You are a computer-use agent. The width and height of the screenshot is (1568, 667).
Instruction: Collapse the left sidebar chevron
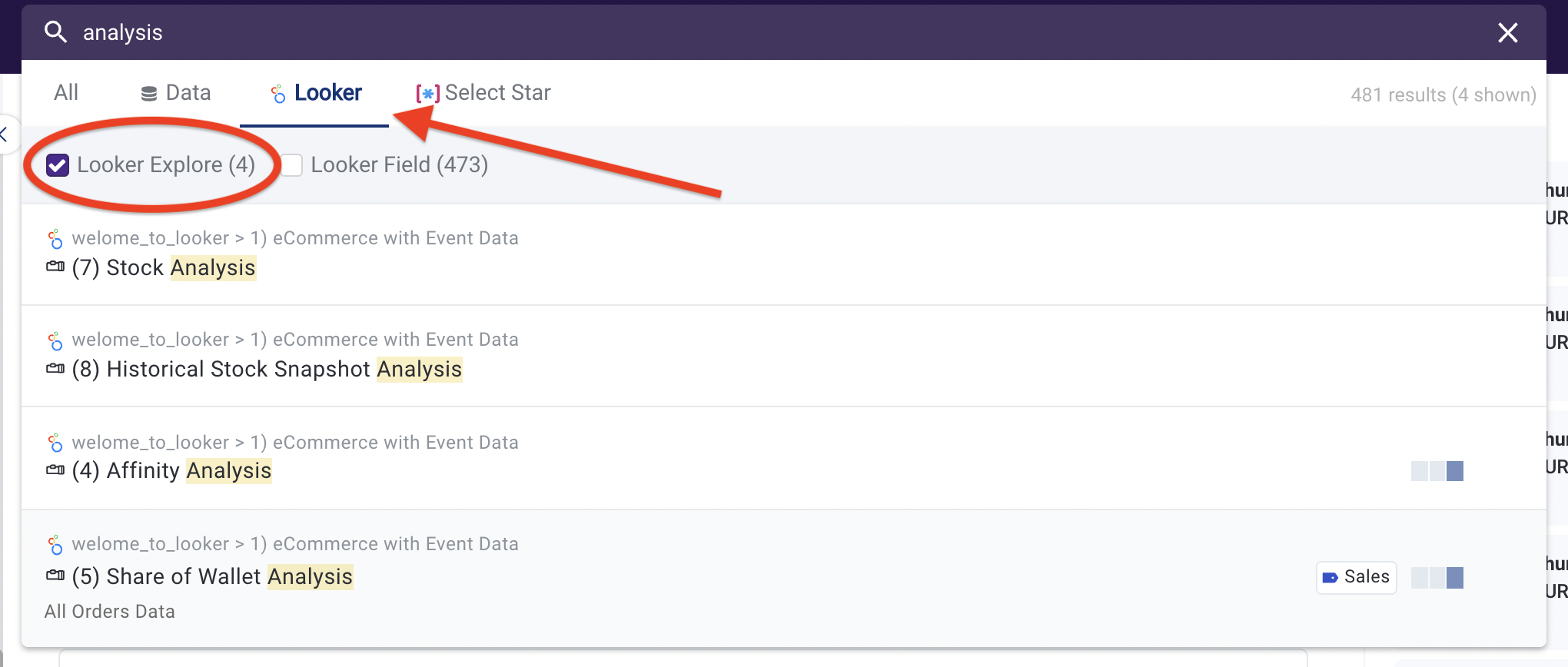pos(5,135)
